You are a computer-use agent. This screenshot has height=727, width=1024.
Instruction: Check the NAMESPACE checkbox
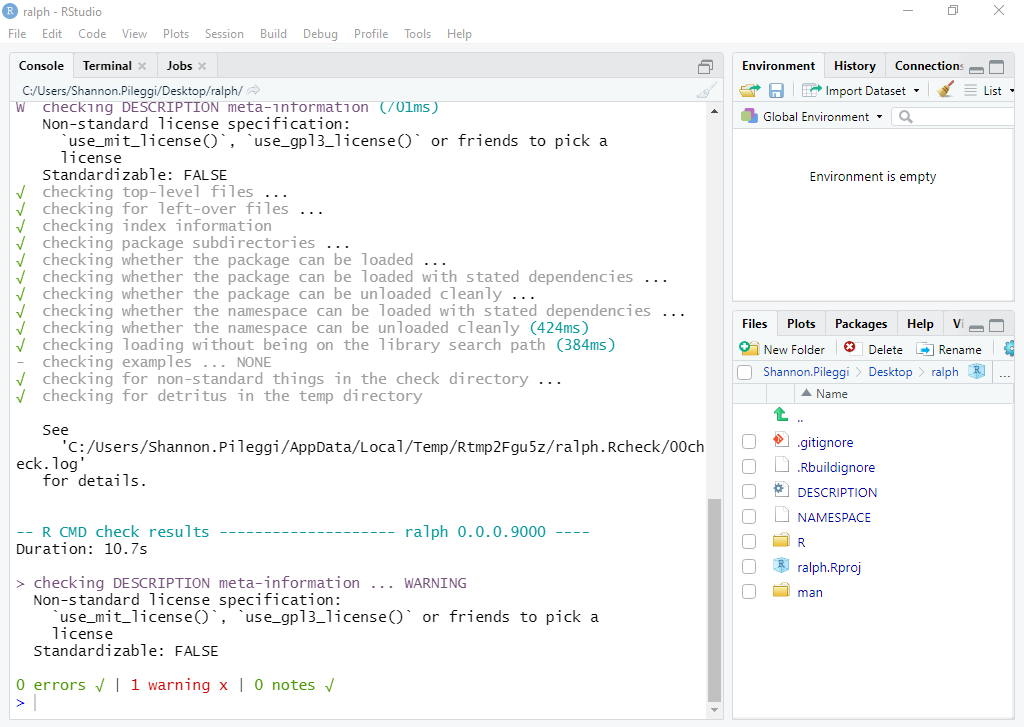click(x=749, y=517)
